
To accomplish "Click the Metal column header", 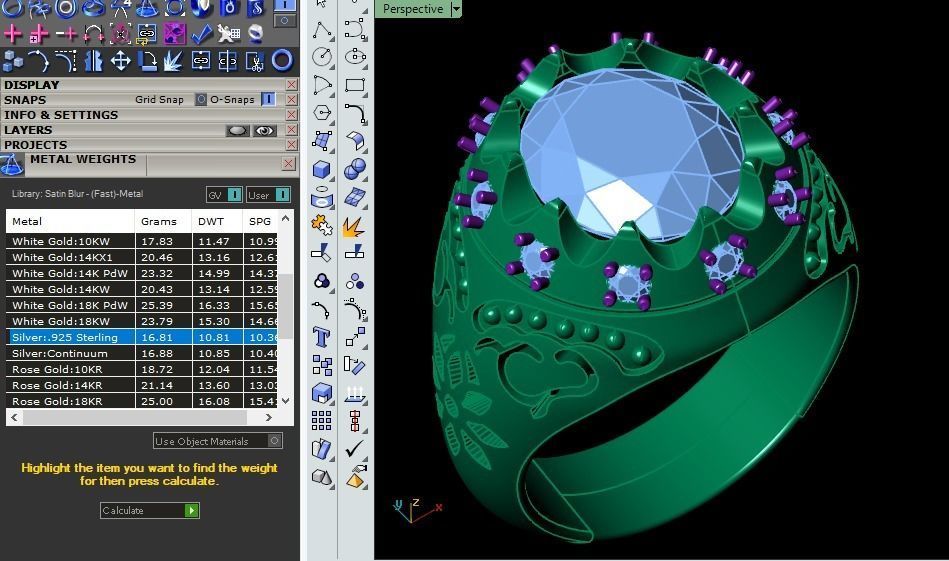I will (x=70, y=221).
